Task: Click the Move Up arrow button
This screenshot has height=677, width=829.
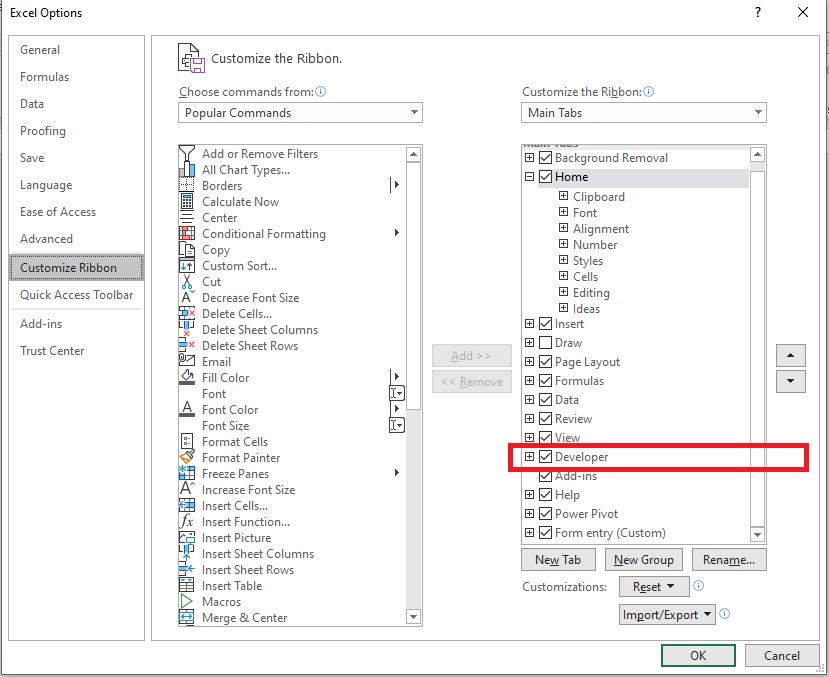Action: pyautogui.click(x=791, y=356)
